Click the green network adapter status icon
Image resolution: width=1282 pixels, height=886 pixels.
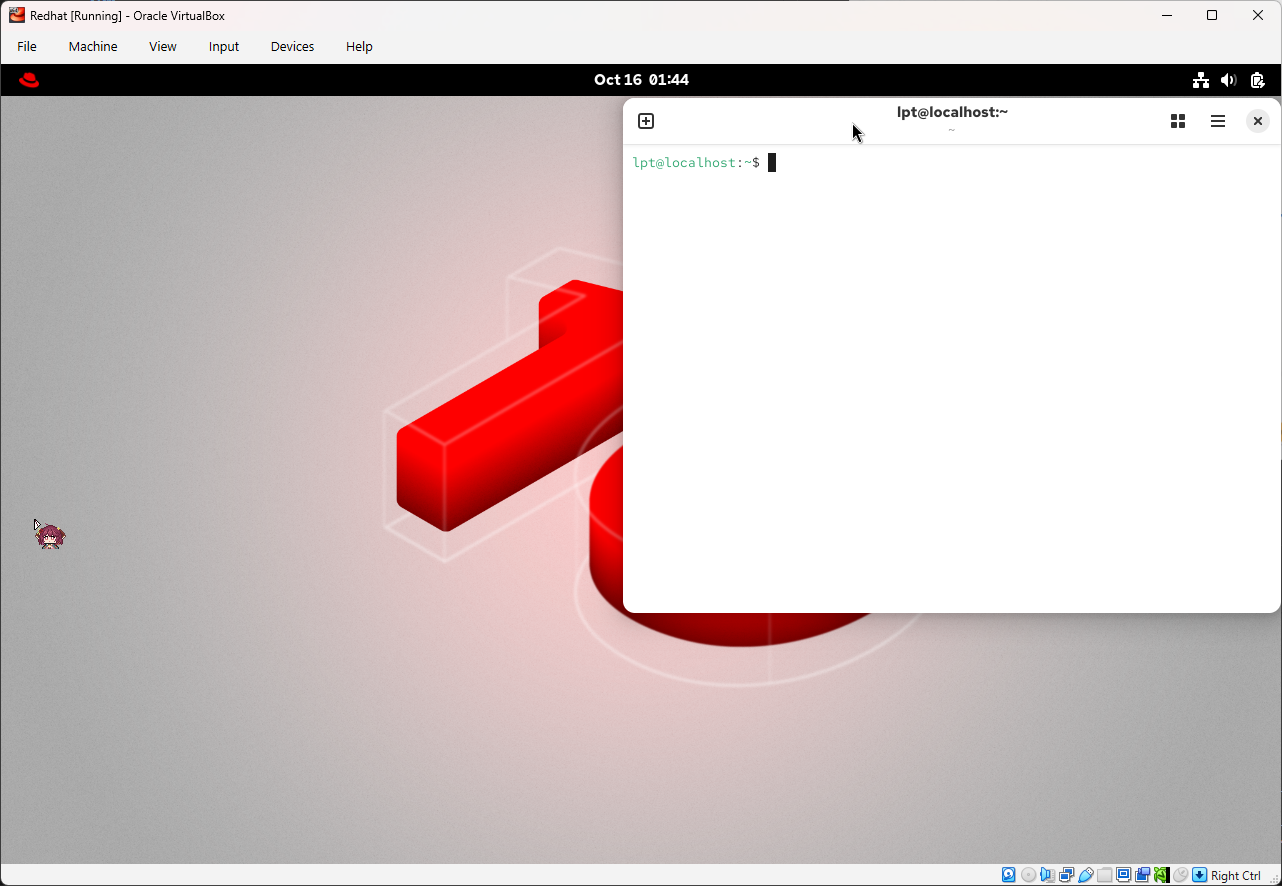1160,874
